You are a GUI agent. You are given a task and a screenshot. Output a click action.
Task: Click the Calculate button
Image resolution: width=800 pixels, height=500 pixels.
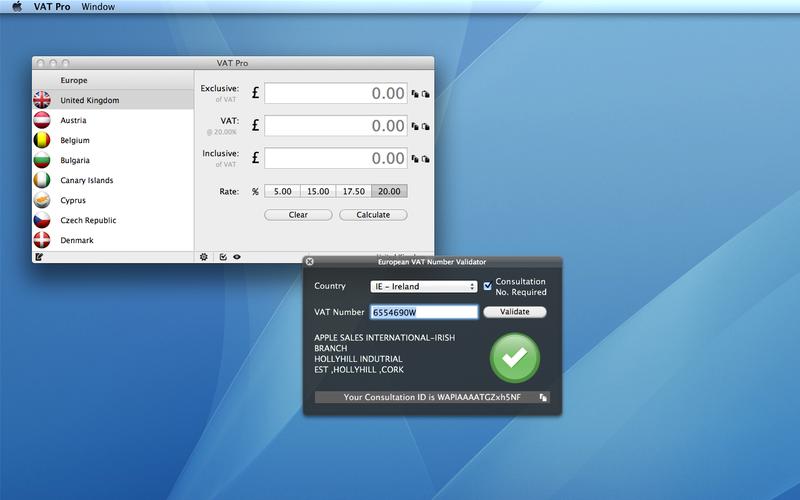click(373, 215)
